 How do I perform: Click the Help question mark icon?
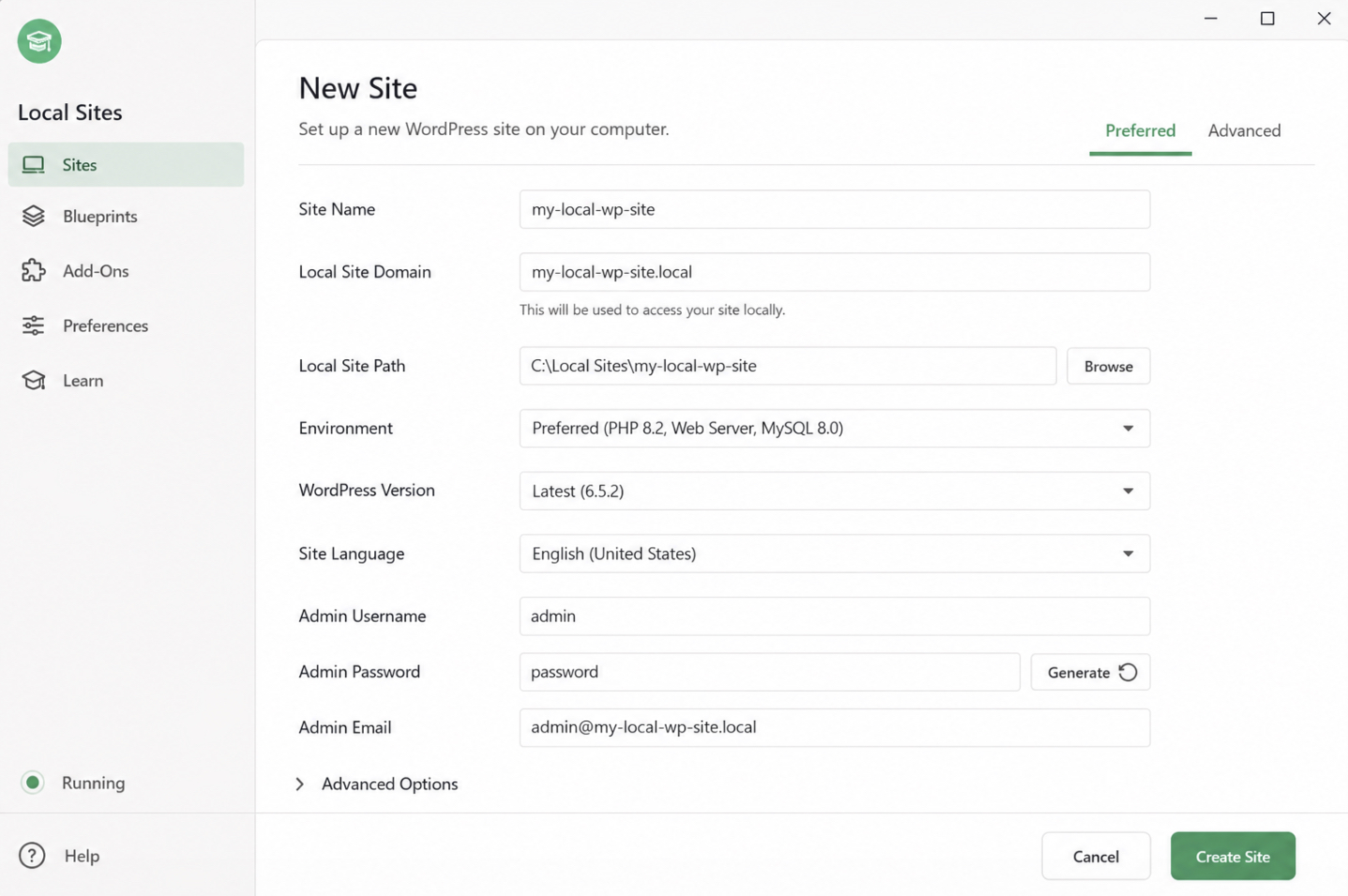tap(32, 856)
